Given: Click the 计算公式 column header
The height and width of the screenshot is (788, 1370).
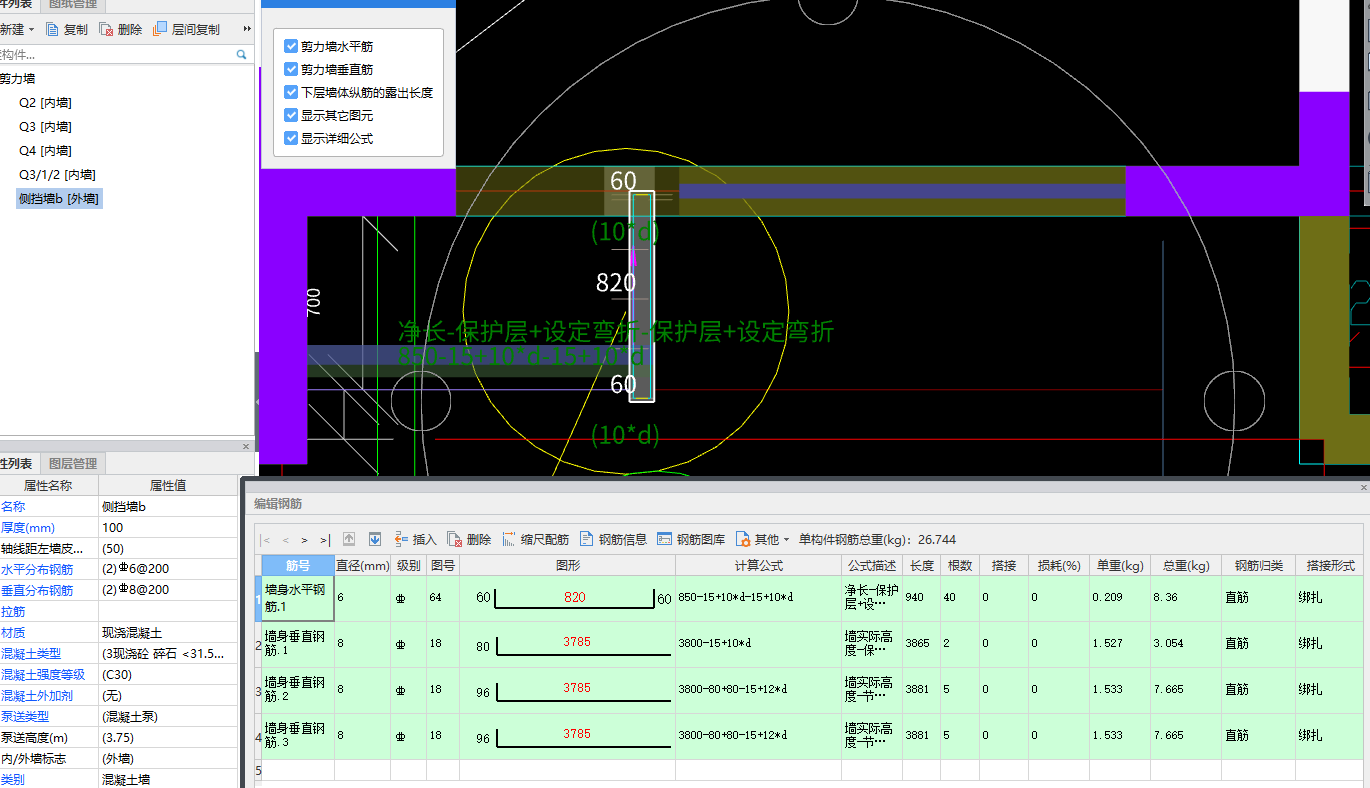Looking at the screenshot, I should [758, 566].
